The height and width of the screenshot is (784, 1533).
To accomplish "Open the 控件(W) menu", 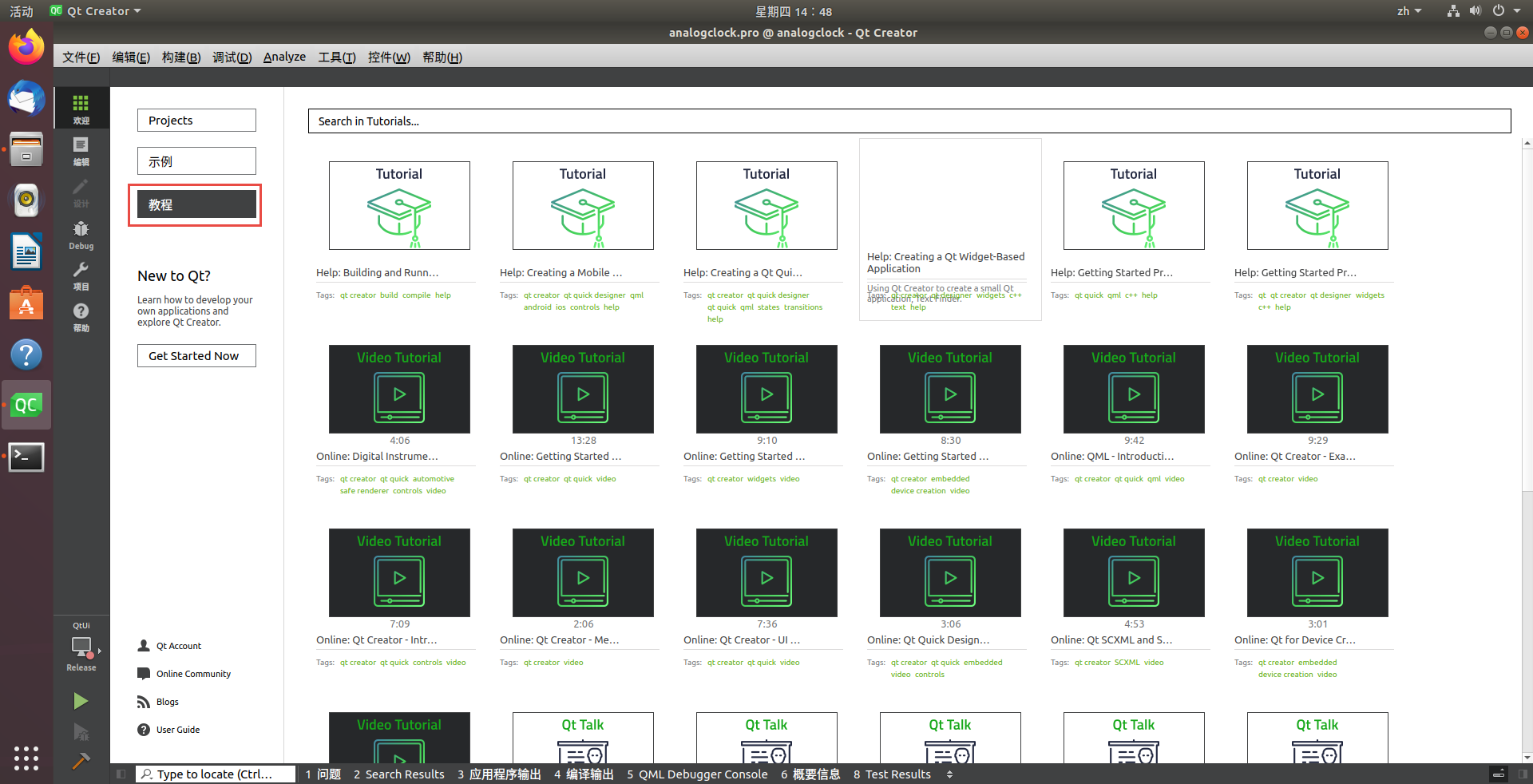I will click(x=389, y=57).
